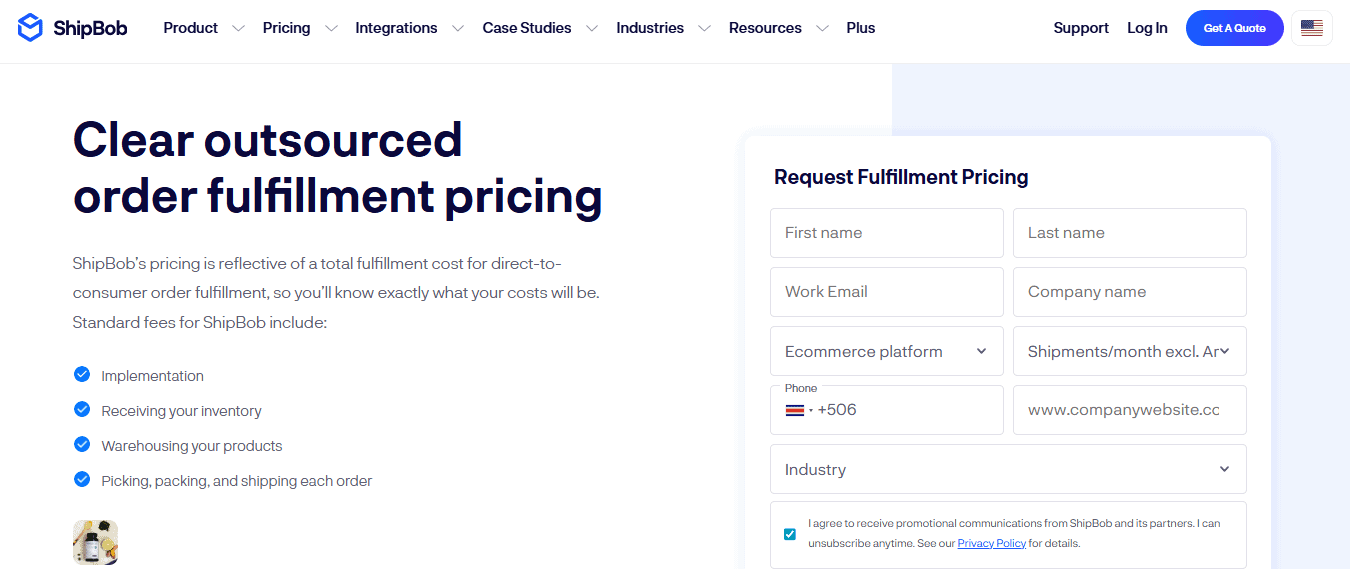Screen dimensions: 1350x569
Task: Open the Privacy Policy link
Action: coord(992,543)
